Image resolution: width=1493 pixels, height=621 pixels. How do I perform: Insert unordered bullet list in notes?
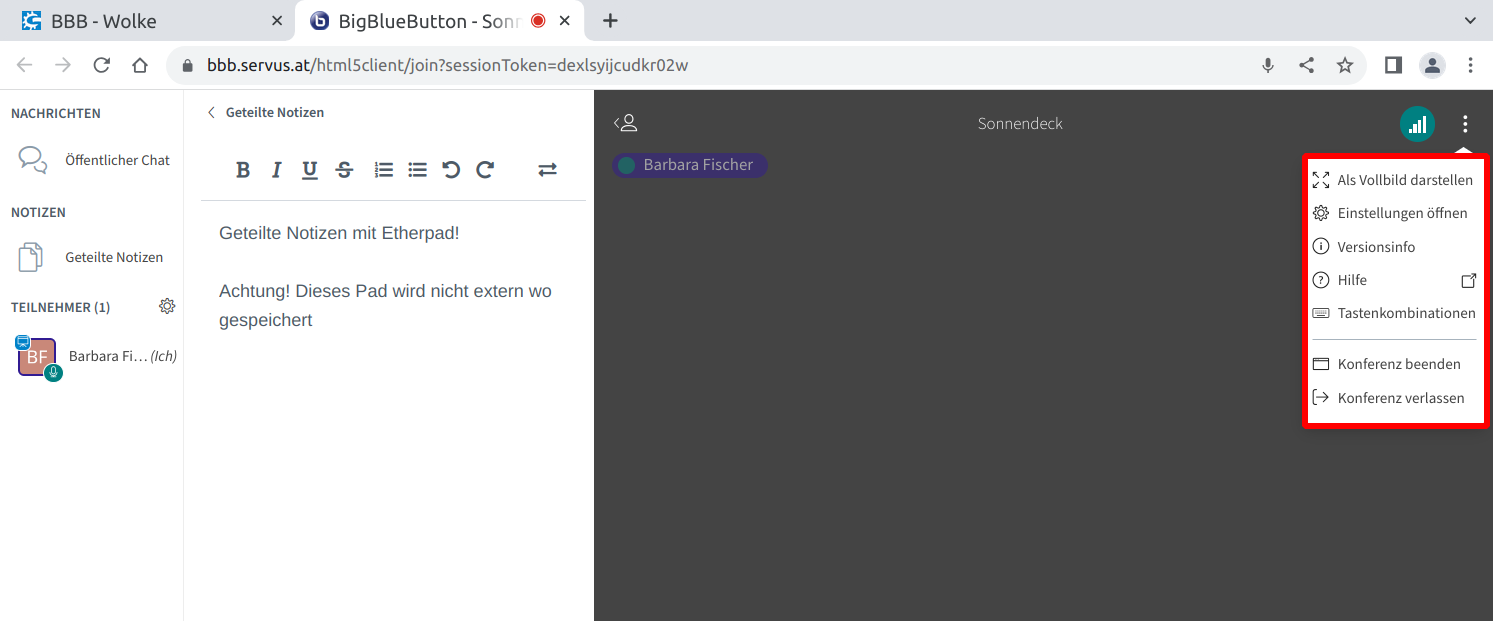pyautogui.click(x=418, y=170)
